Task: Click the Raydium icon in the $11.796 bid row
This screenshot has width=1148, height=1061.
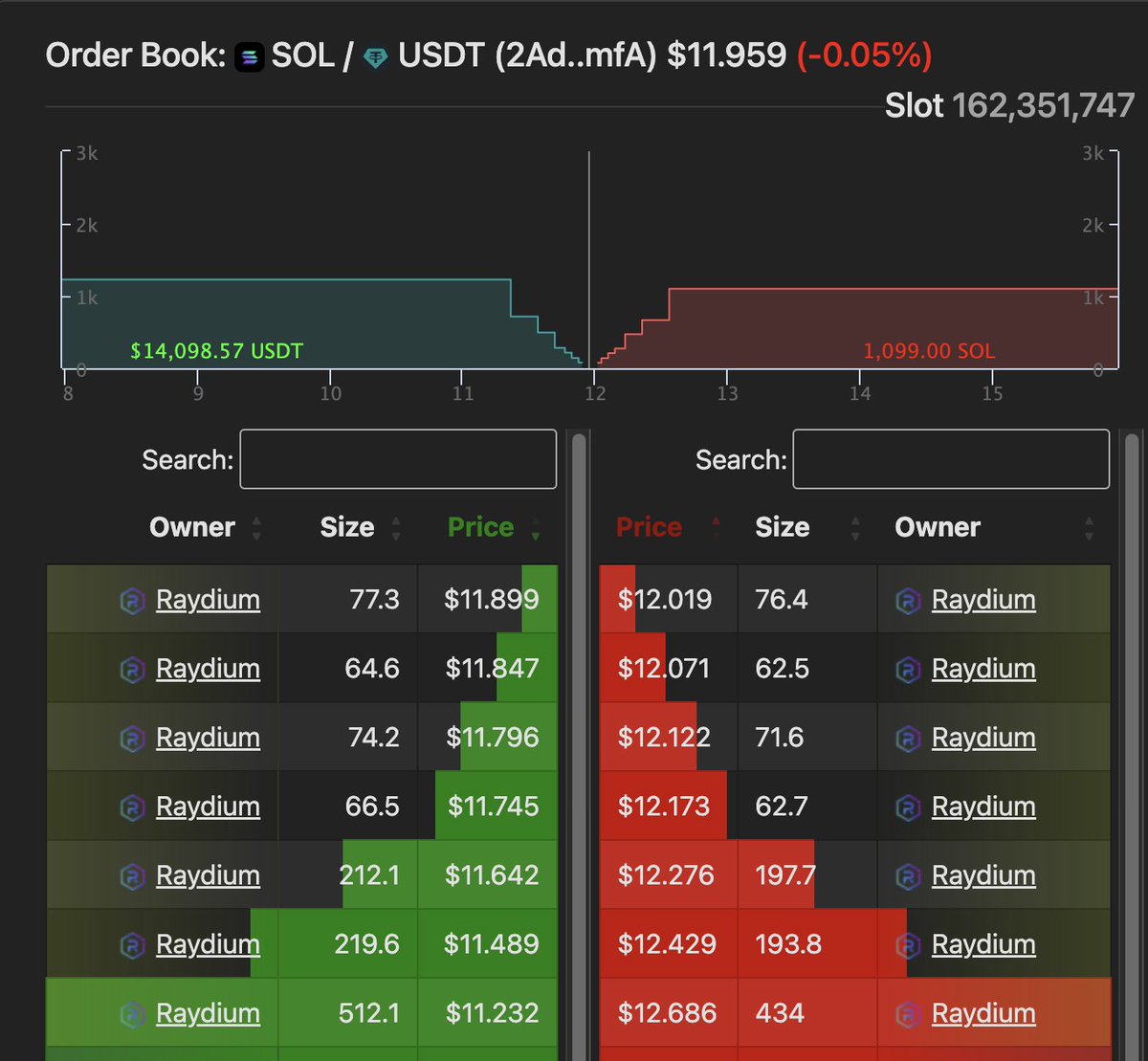Action: point(132,739)
